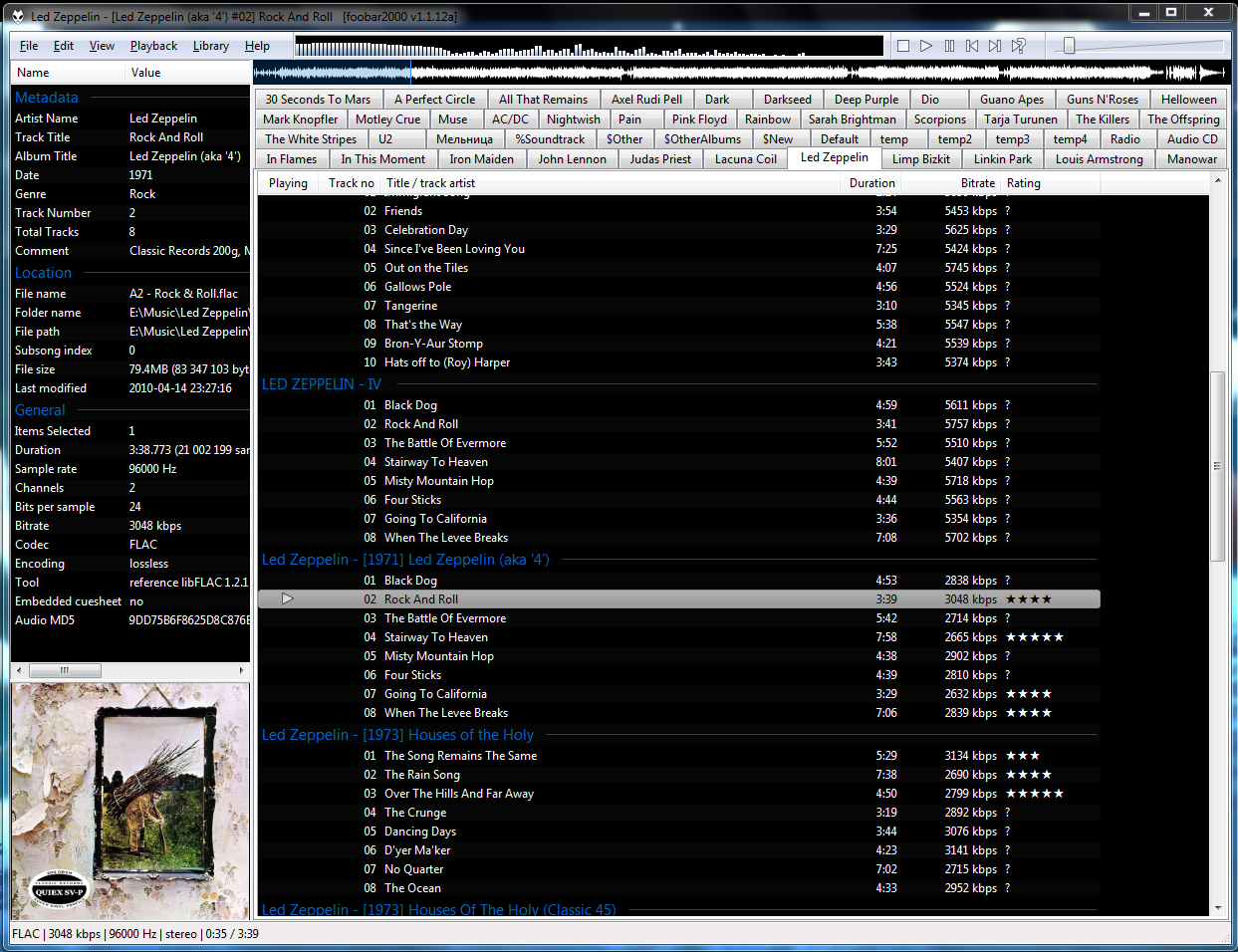Image resolution: width=1238 pixels, height=952 pixels.
Task: Collapse the General section heading
Action: (x=40, y=410)
